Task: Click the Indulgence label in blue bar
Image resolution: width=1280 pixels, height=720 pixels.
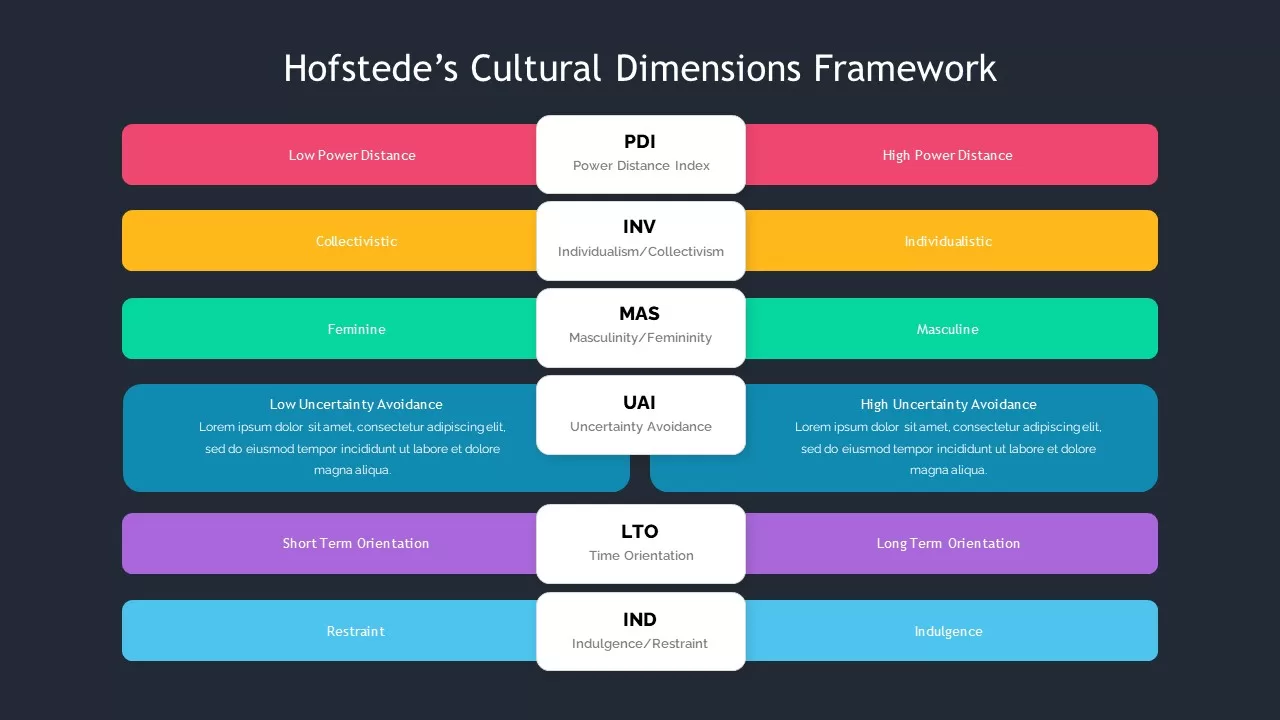Action: (x=948, y=632)
